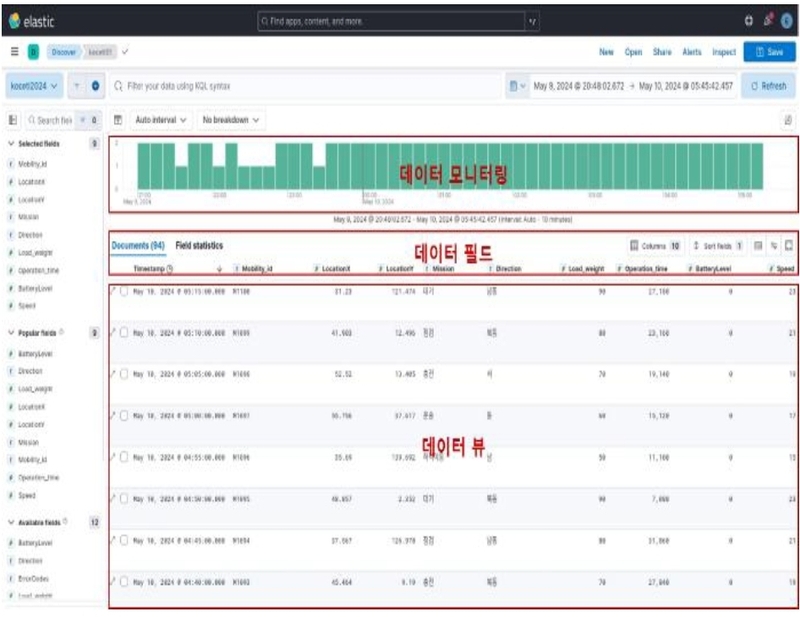Screen dimensions: 800x617
Task: Select the Documents (94) tab
Action: pos(138,245)
